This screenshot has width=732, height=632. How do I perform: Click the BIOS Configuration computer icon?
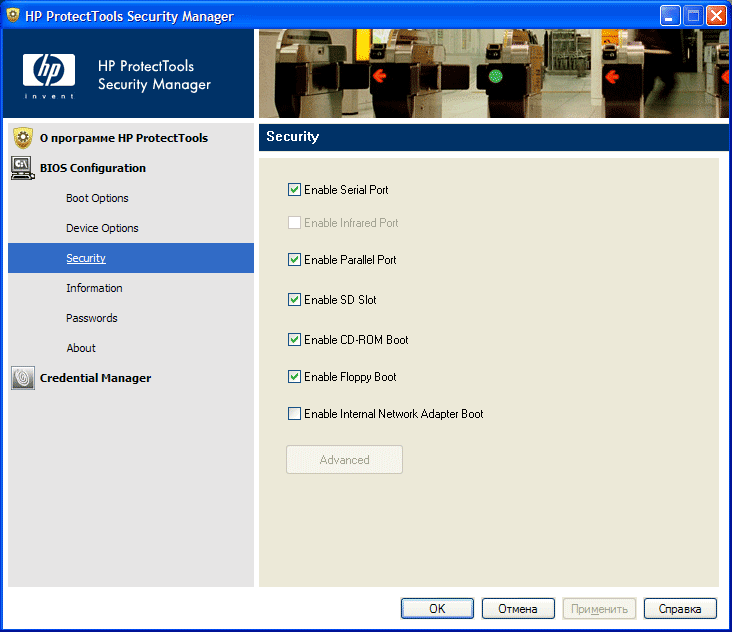tap(22, 168)
